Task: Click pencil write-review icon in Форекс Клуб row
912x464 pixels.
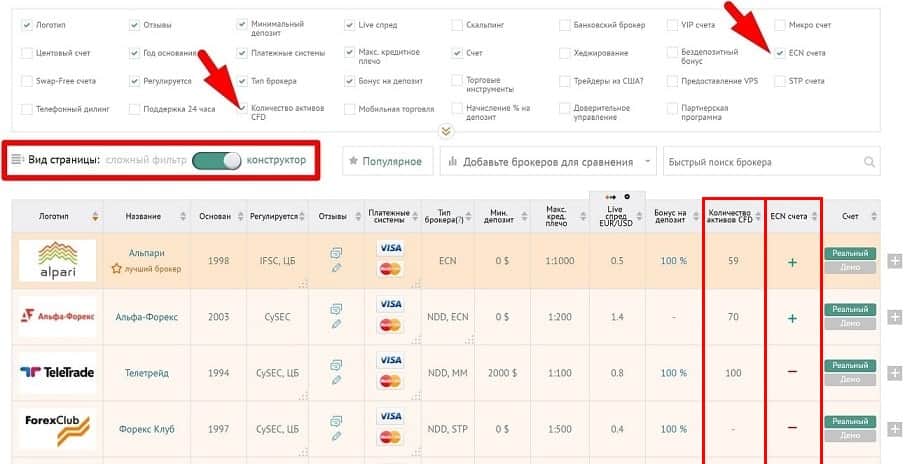Action: coord(336,436)
